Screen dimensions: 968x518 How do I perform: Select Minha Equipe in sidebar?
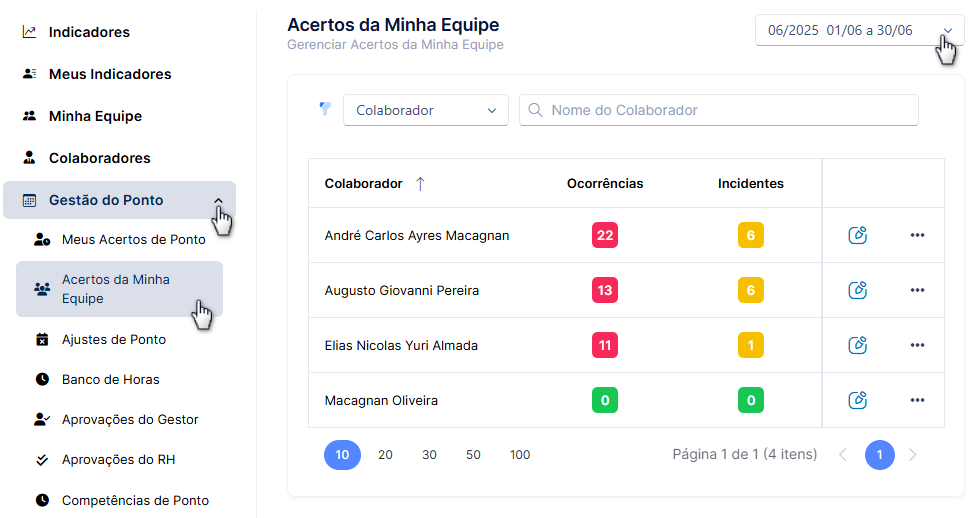(x=95, y=116)
